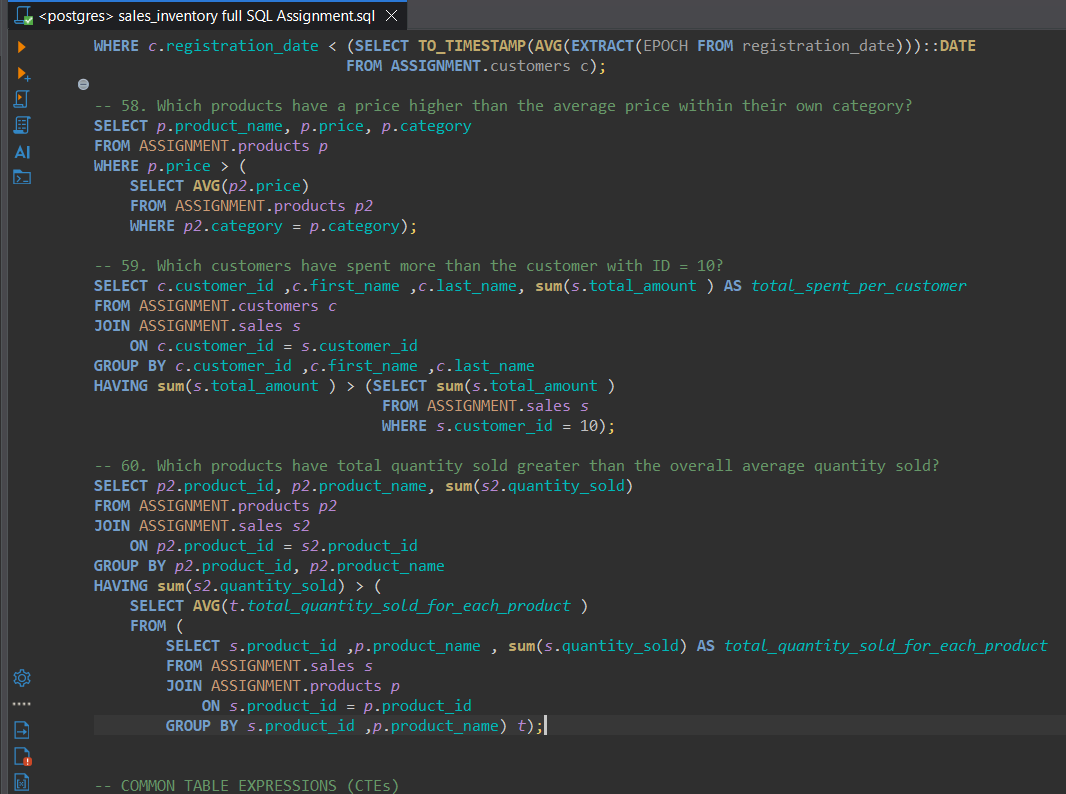
Task: Open the SQL console from the sidebar
Action: tap(22, 178)
